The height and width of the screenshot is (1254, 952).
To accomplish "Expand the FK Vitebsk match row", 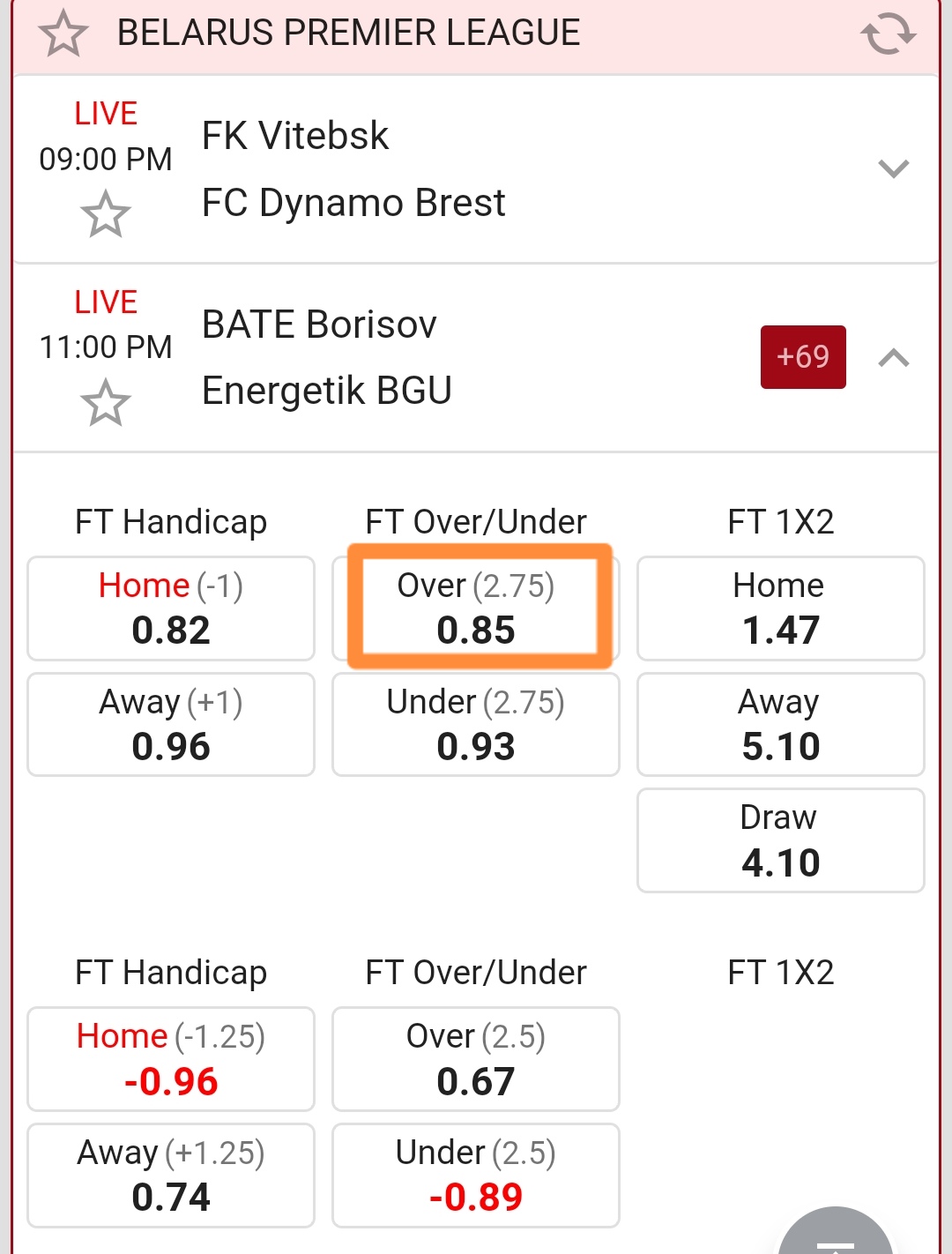I will click(x=893, y=168).
